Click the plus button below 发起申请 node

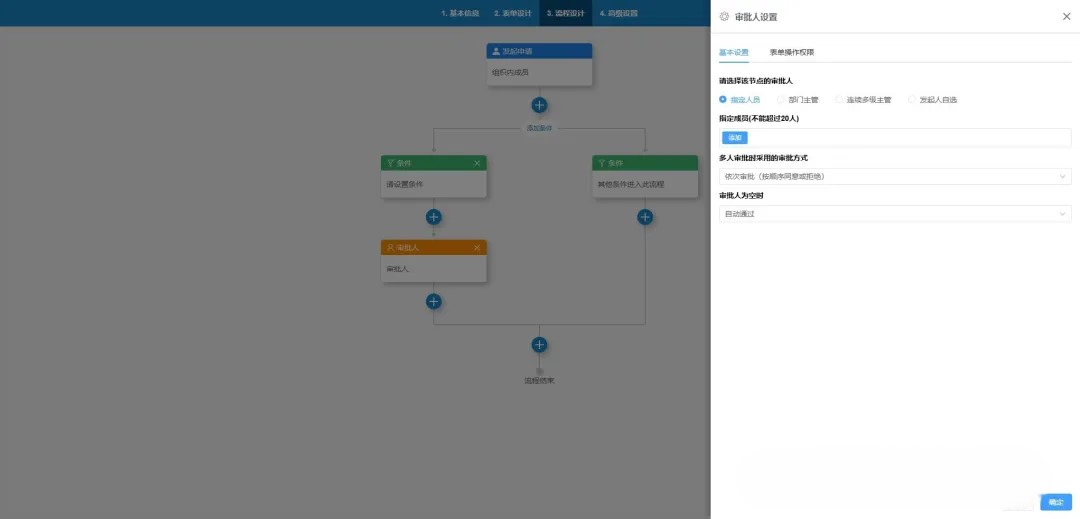539,105
